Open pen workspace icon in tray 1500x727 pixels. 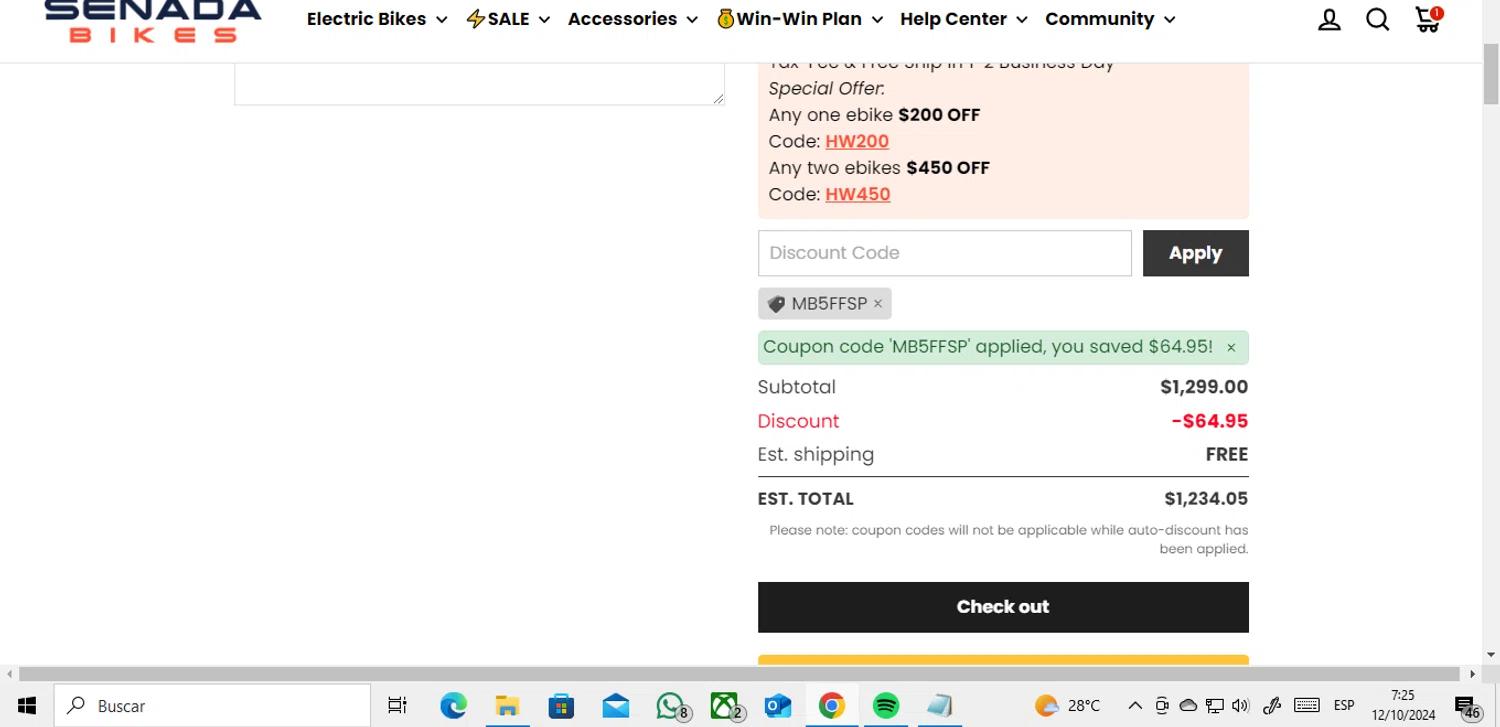coord(1272,705)
